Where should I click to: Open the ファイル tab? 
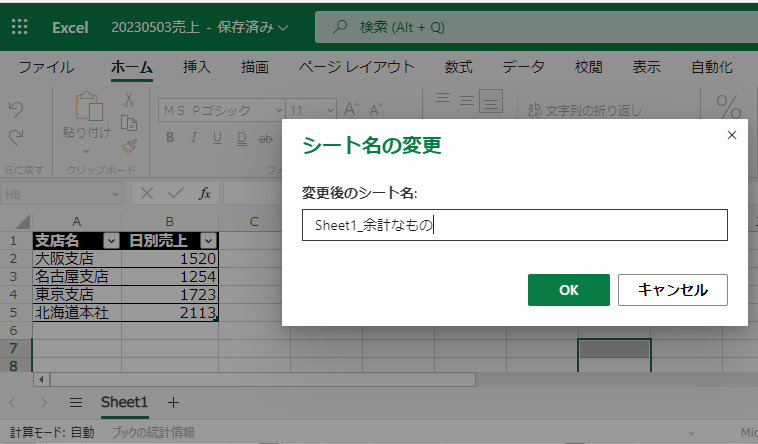46,67
